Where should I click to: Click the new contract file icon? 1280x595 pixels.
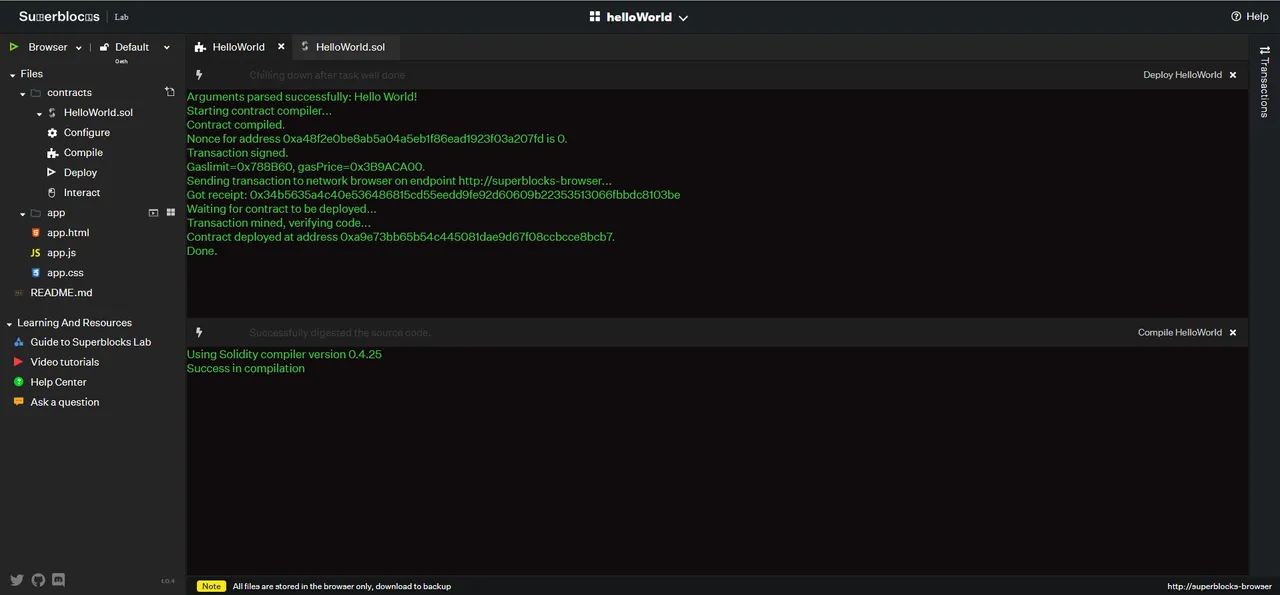point(170,92)
